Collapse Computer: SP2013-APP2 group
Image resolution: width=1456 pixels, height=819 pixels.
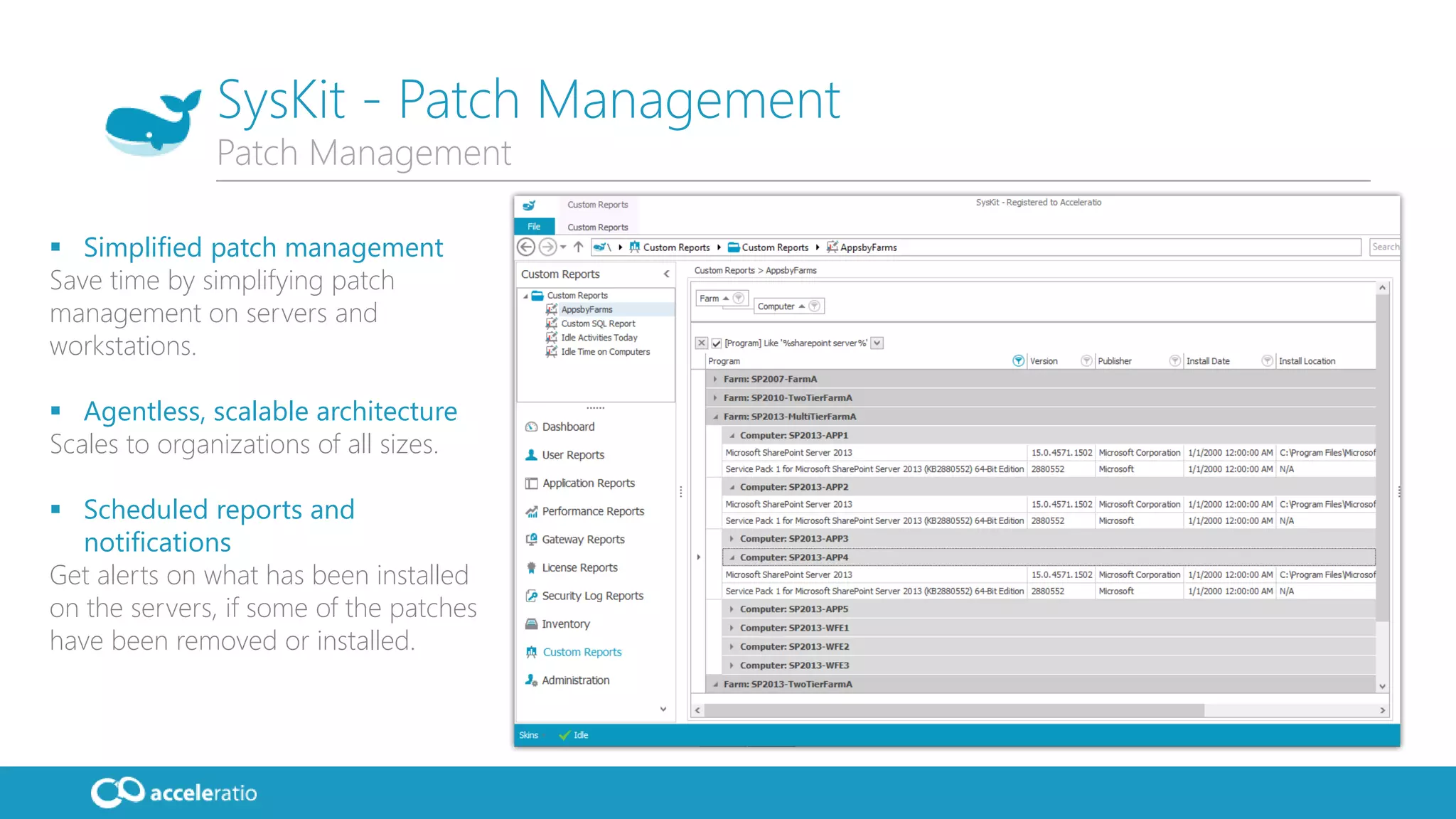[732, 487]
